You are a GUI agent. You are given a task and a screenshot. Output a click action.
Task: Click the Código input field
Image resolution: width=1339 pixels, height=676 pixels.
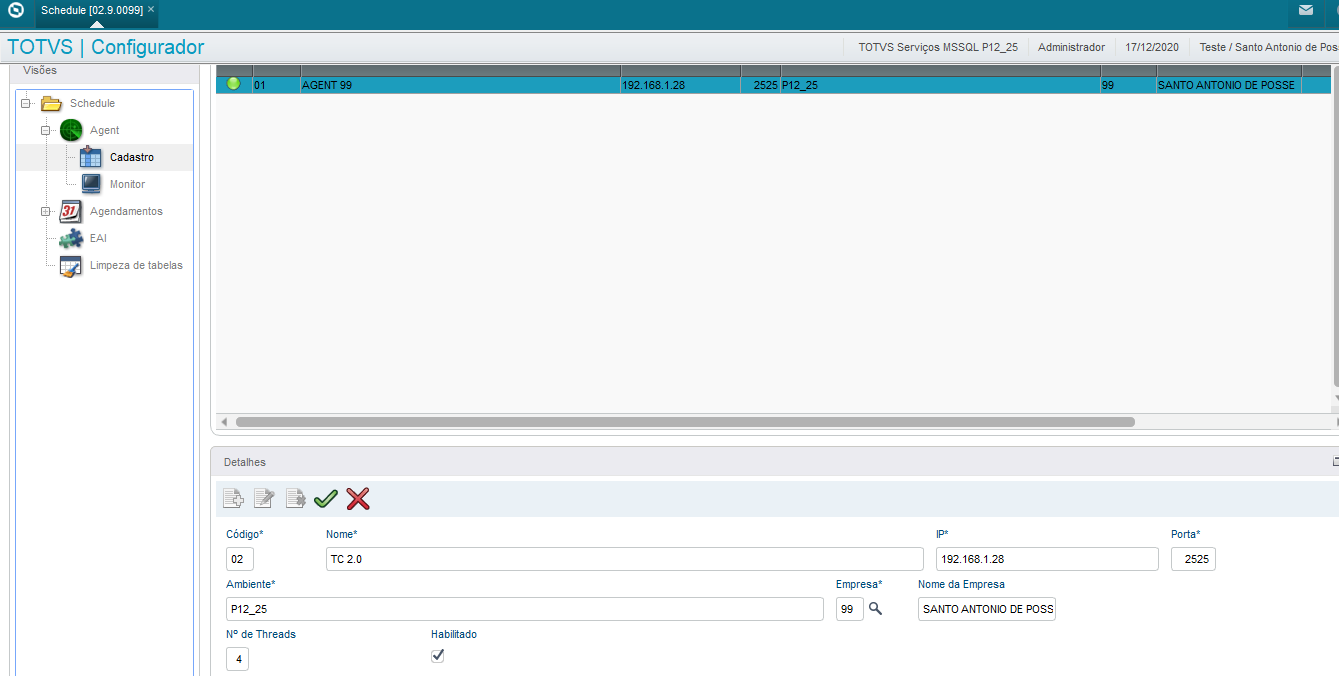click(240, 559)
